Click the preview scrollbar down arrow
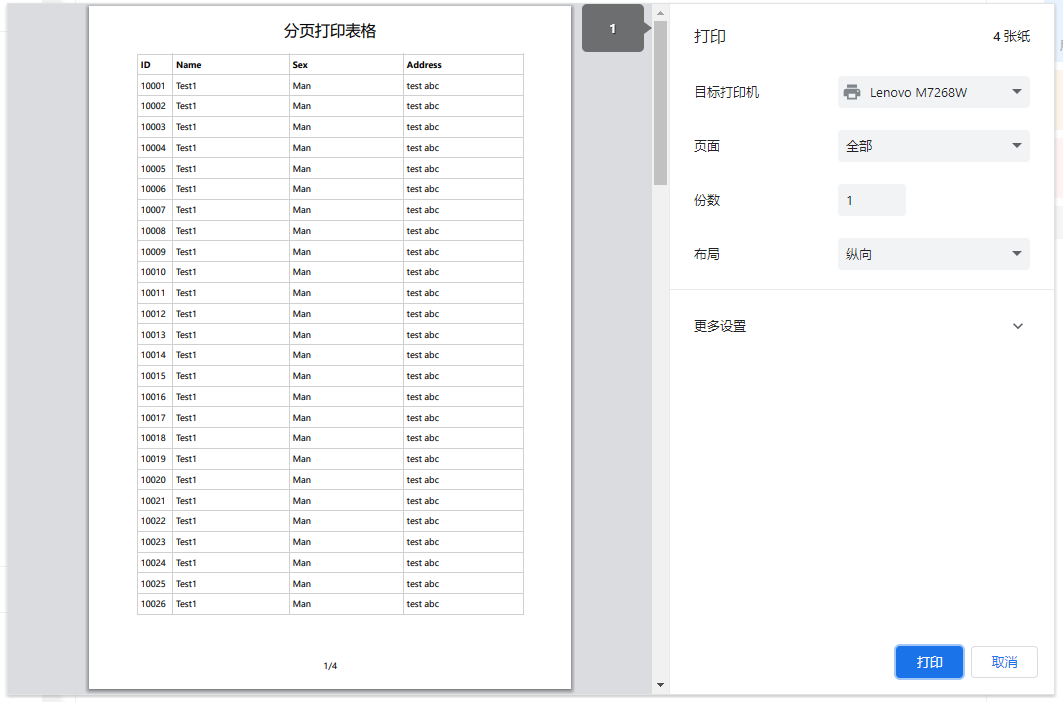Image resolution: width=1063 pixels, height=702 pixels. (660, 685)
